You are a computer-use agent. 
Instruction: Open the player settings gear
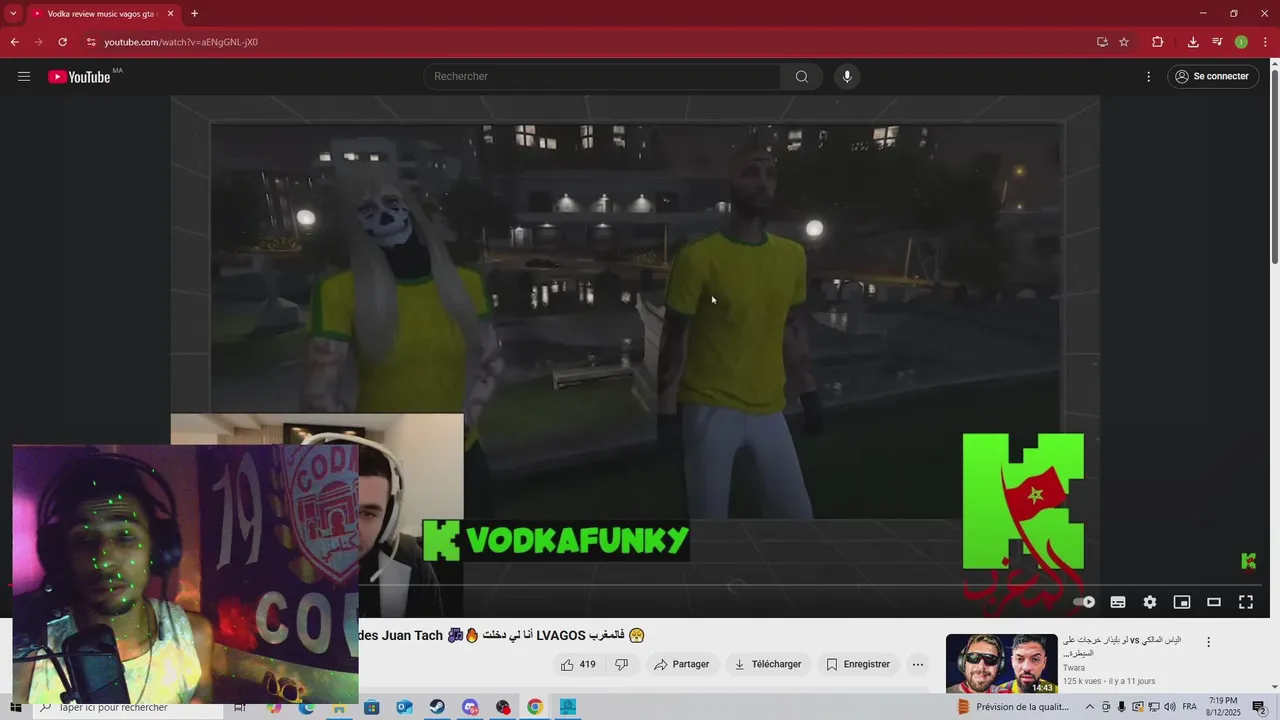click(1150, 602)
